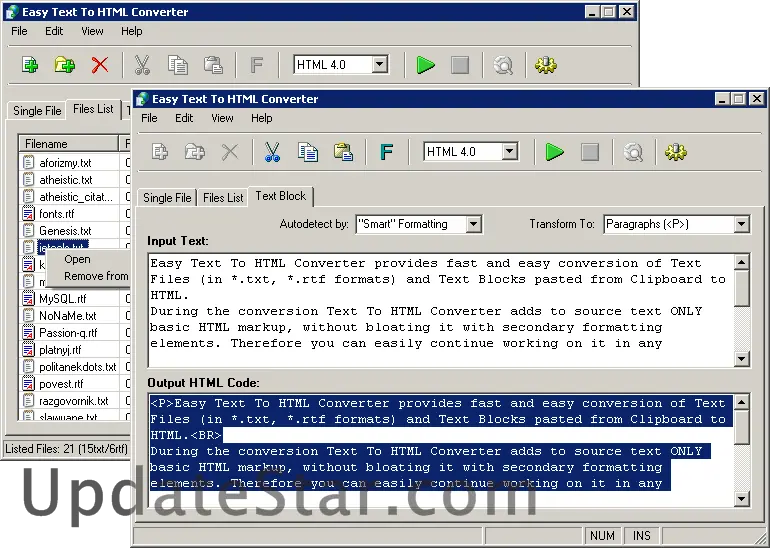Viewport: 770px width, 548px height.
Task: Switch to Single File tab in front window
Action: point(167,197)
